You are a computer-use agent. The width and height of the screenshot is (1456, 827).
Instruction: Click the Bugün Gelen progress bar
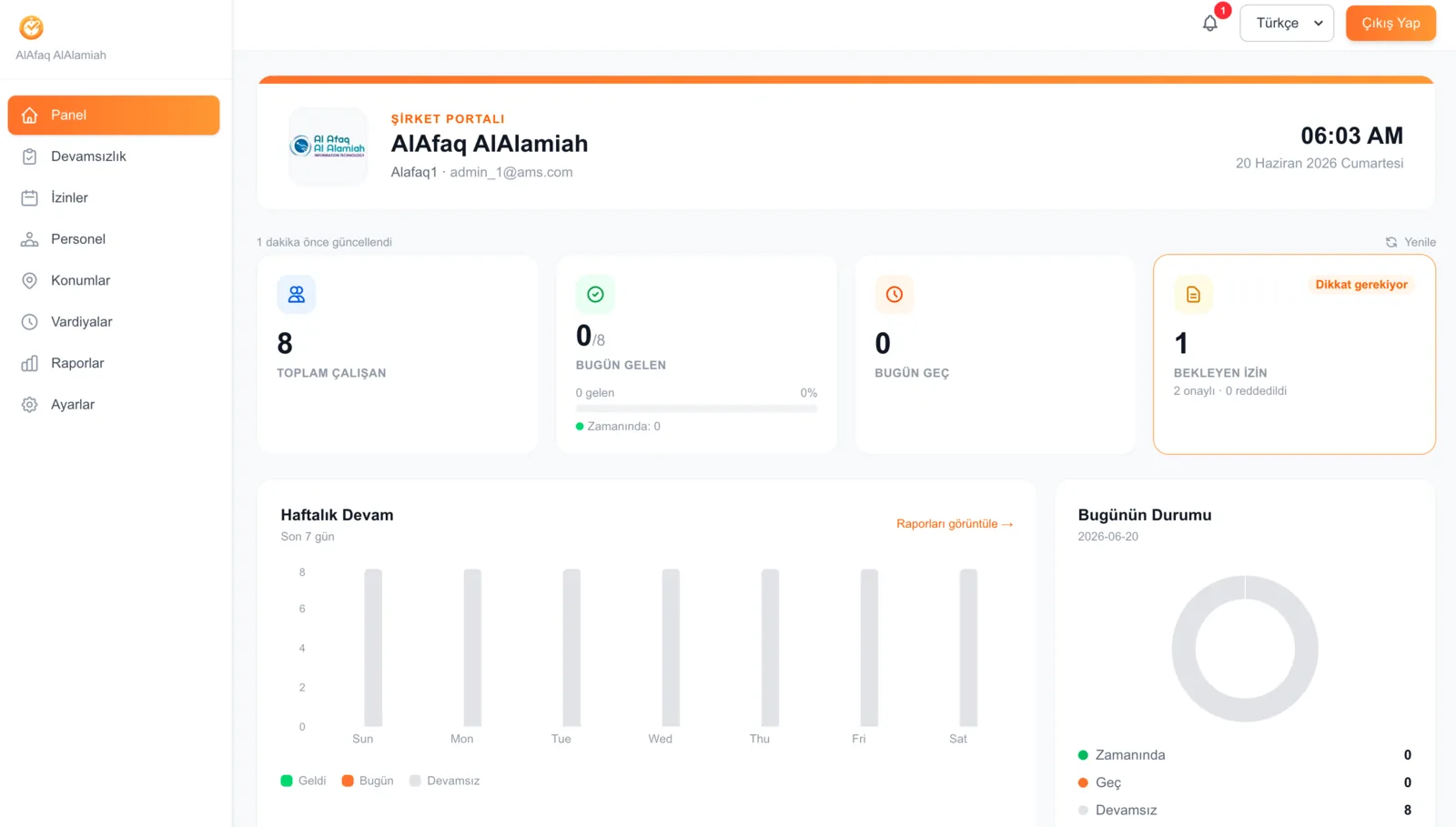tap(696, 409)
